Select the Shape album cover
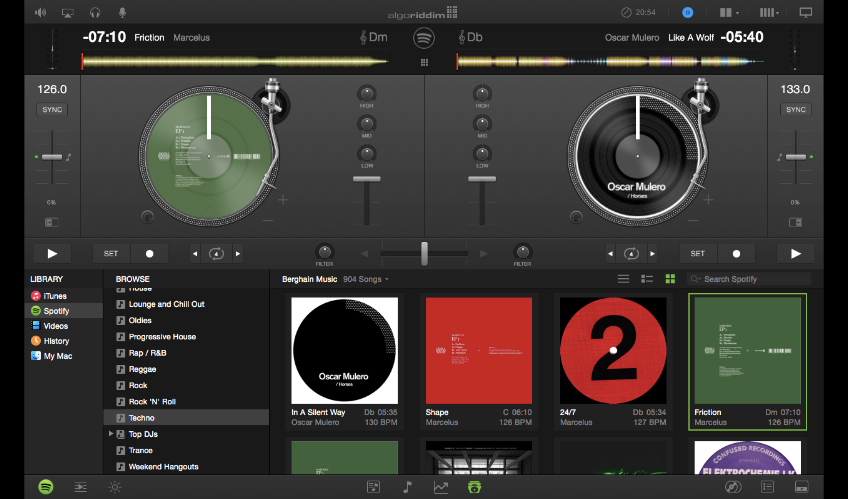 coord(479,350)
